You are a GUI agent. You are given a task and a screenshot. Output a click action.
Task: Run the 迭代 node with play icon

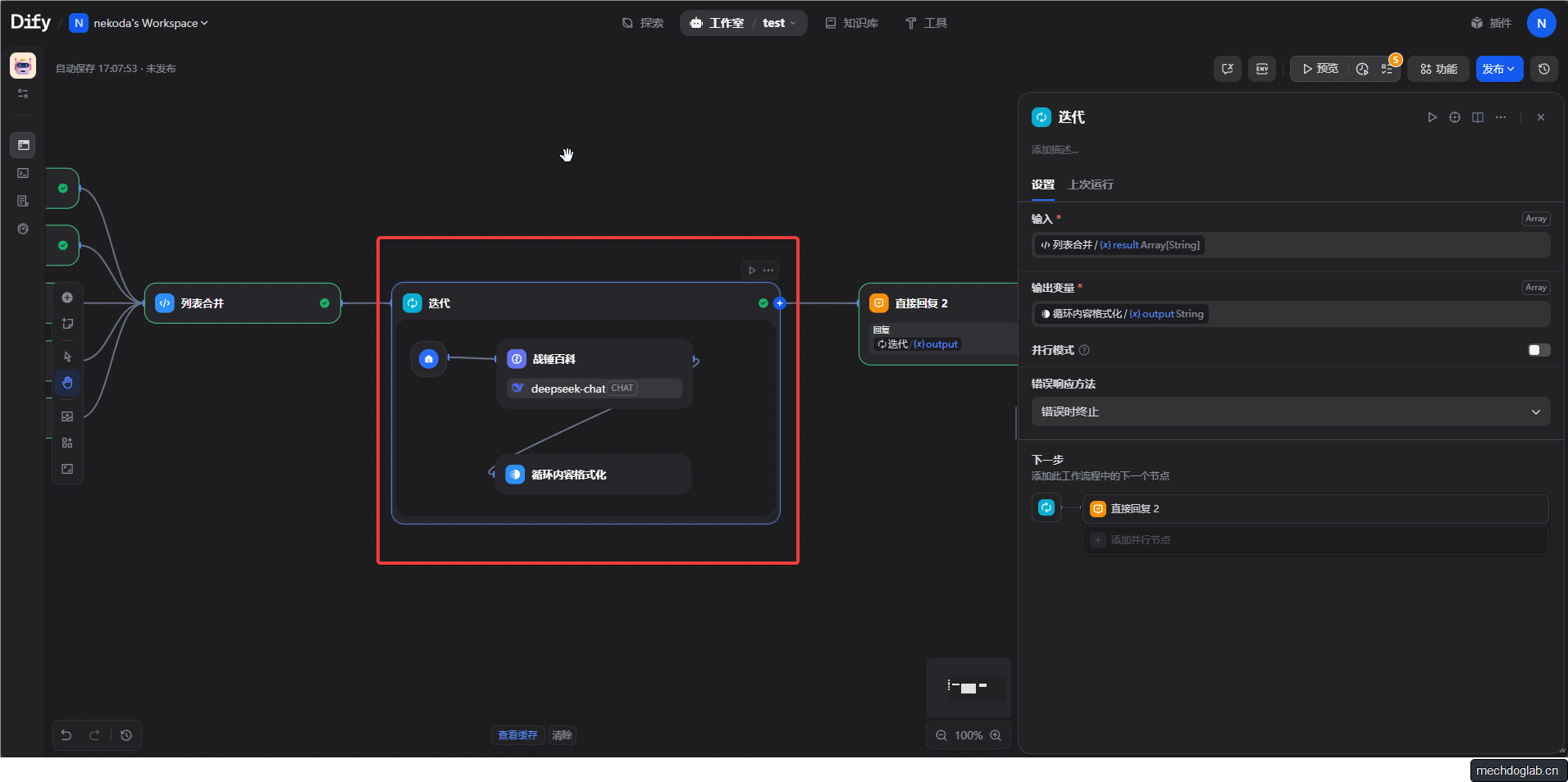point(1432,117)
